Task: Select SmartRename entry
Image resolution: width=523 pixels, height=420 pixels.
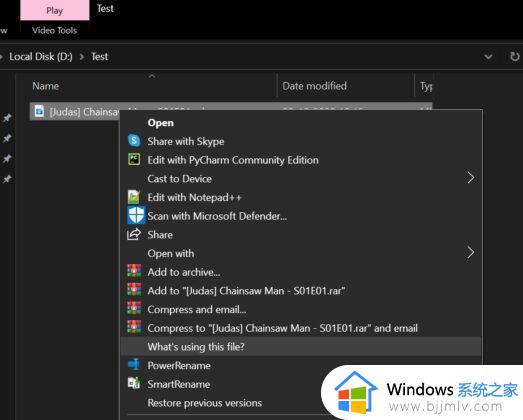Action: click(179, 384)
